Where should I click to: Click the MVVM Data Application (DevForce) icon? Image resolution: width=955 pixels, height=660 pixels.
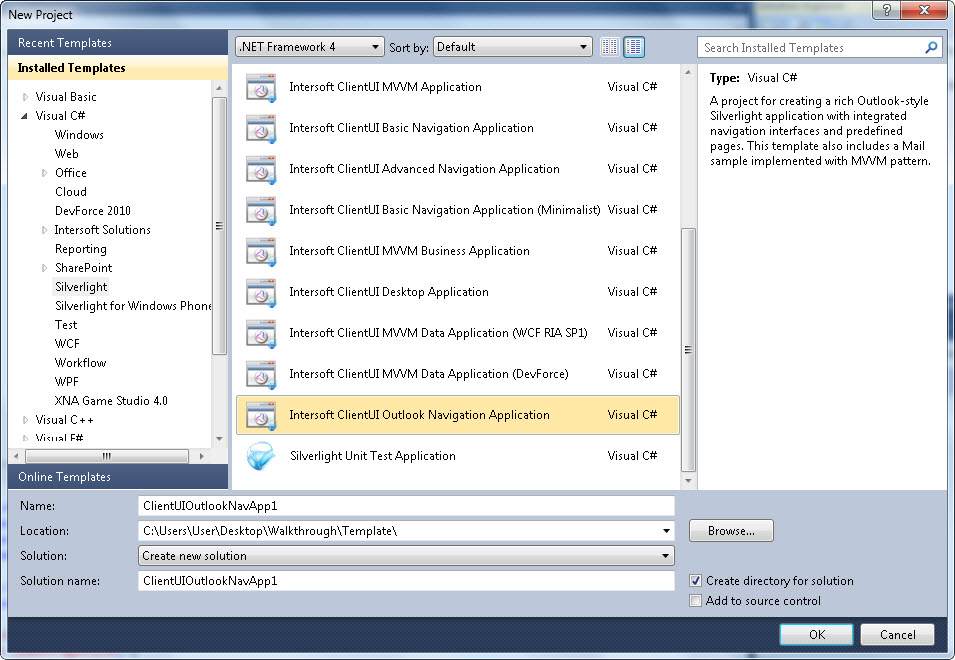(261, 374)
